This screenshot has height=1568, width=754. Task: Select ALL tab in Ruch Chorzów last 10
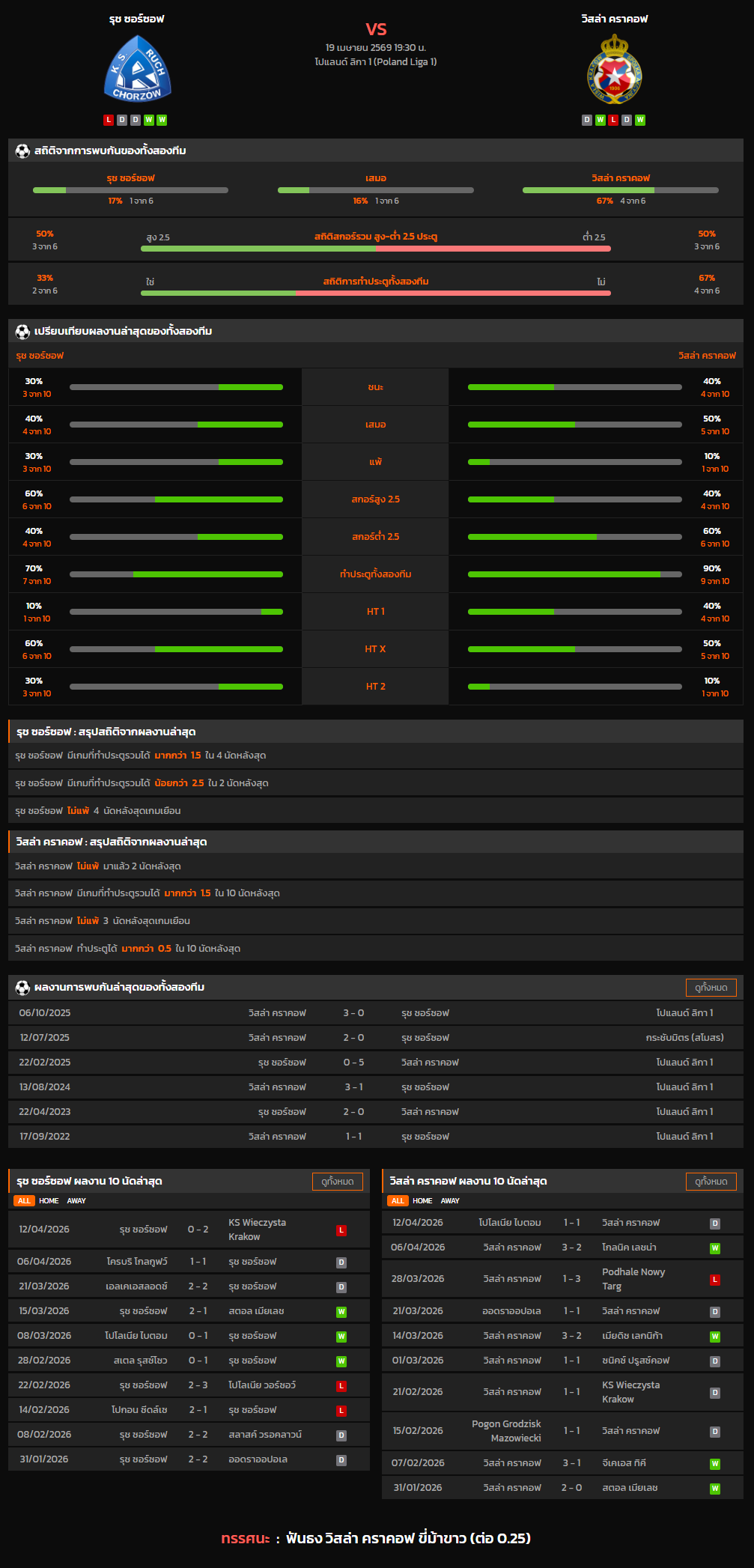(x=24, y=1201)
